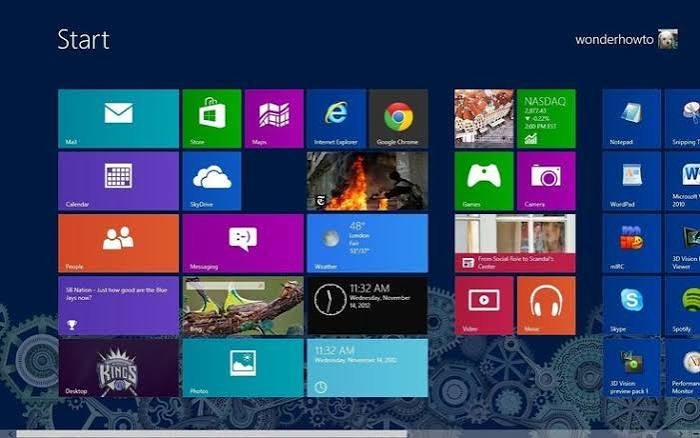Open the Music headphones tile

pyautogui.click(x=546, y=305)
